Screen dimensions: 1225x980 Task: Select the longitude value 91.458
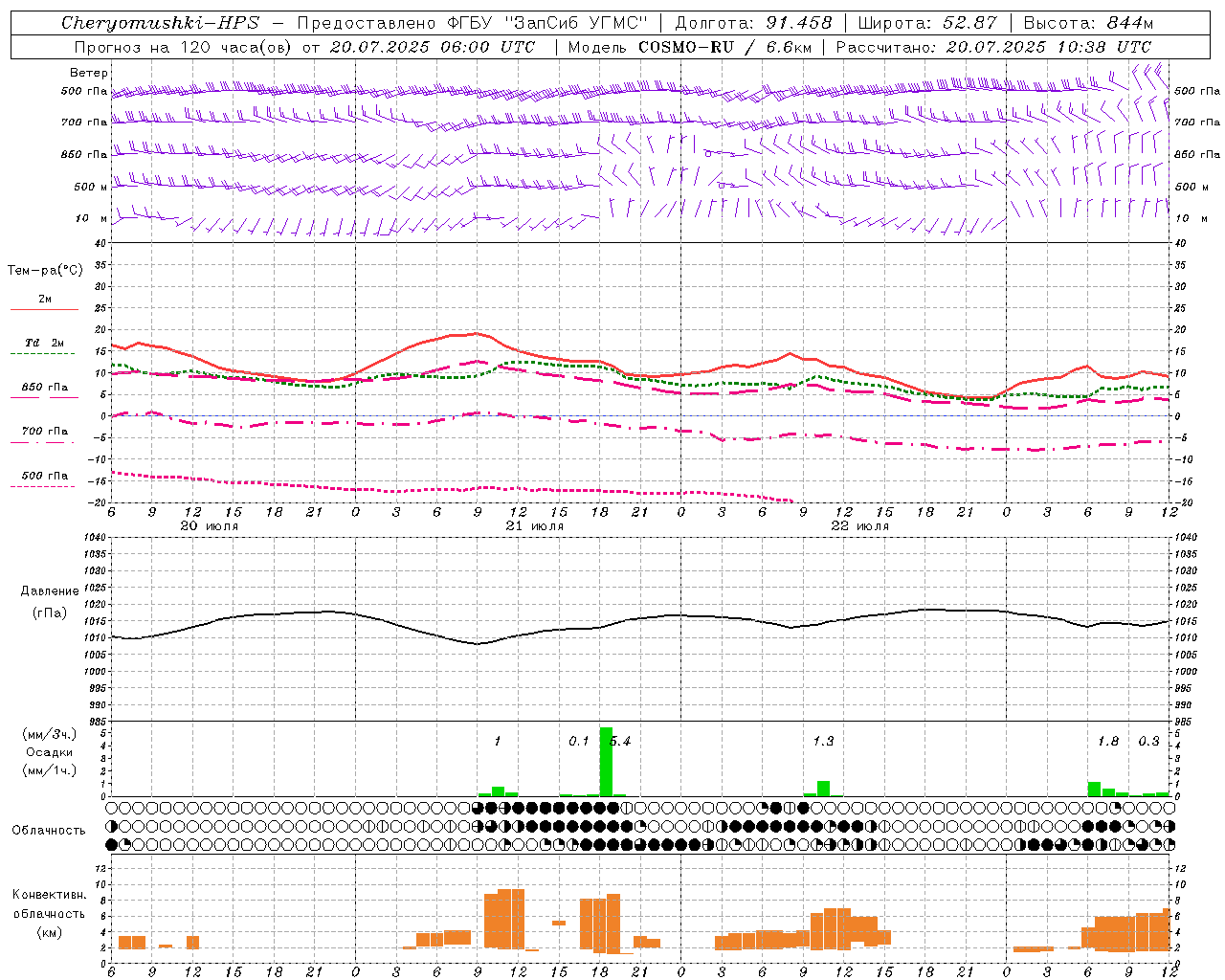[799, 23]
